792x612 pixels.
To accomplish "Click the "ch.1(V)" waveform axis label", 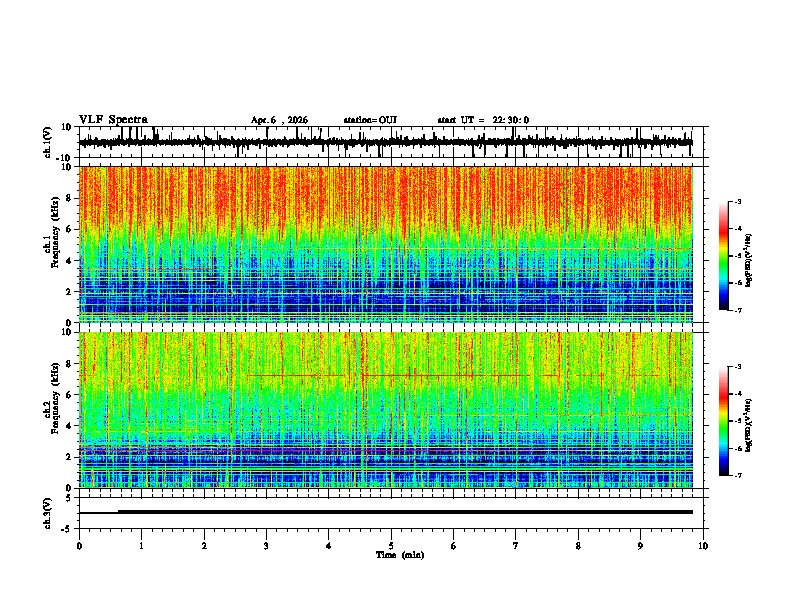I will 48,142.
